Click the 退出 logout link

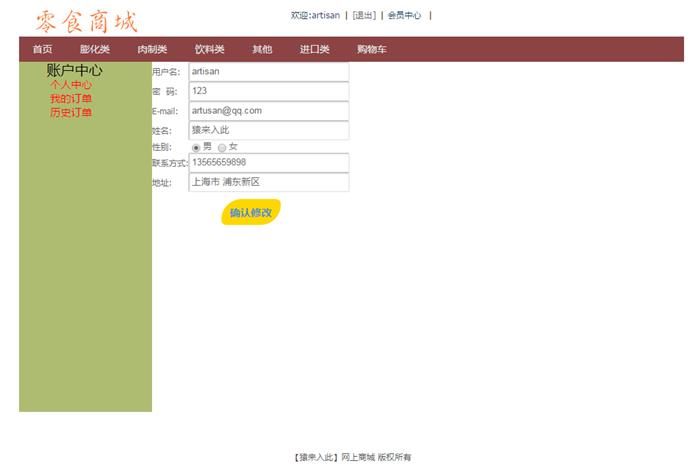[364, 16]
